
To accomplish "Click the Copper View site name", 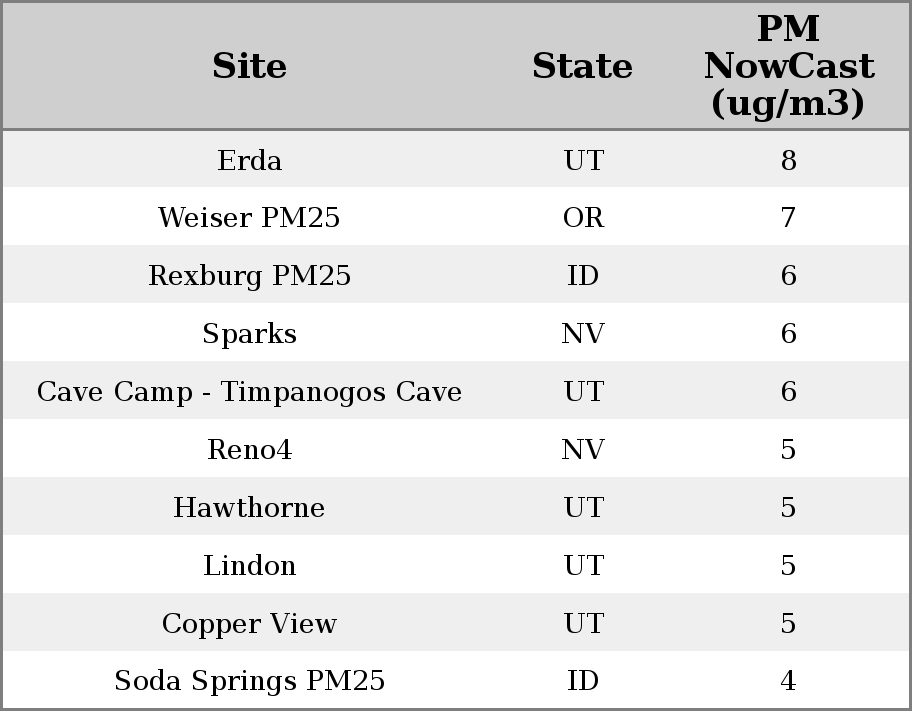I will 249,624.
